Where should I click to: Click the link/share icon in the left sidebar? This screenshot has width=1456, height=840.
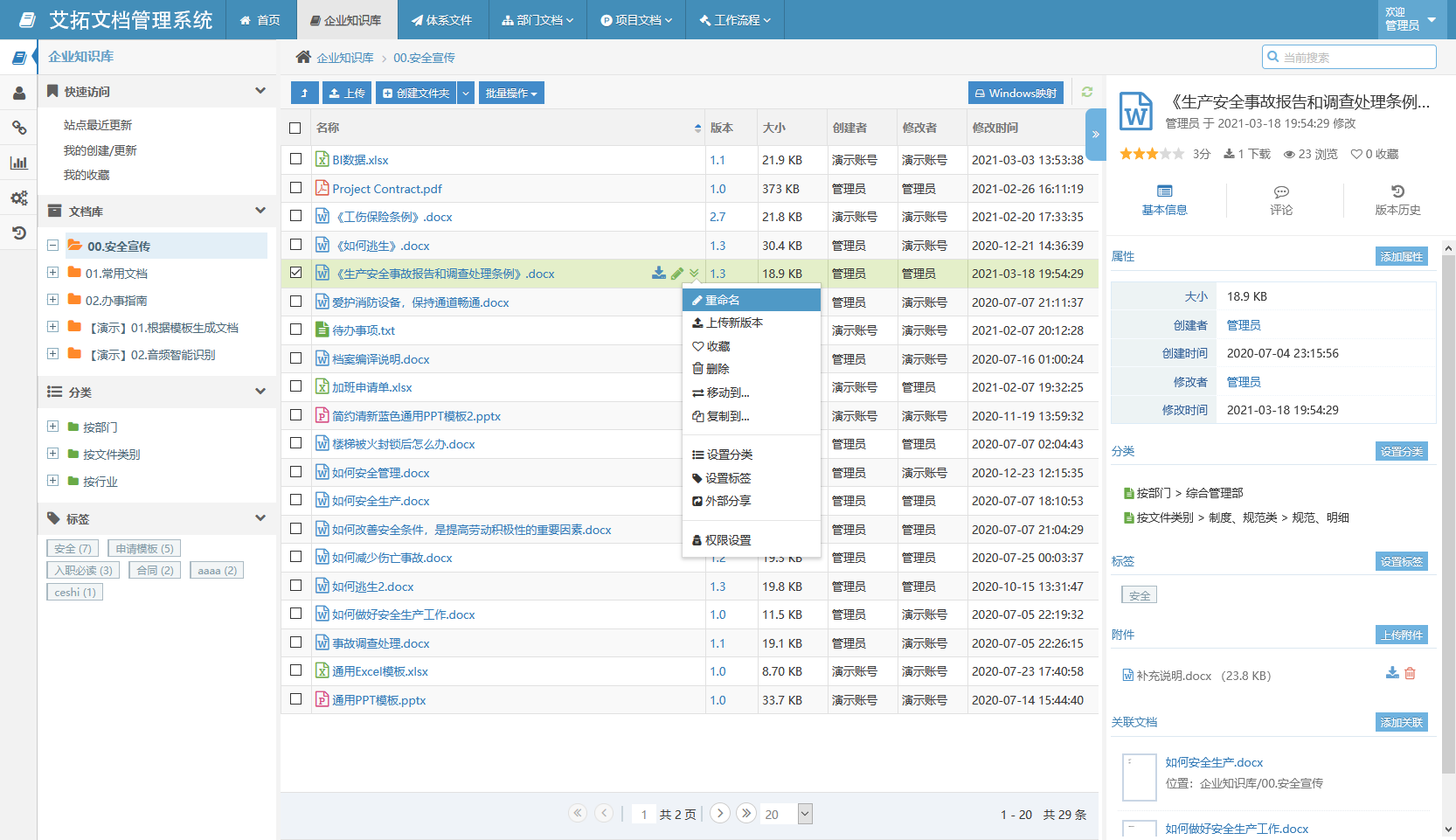(19, 128)
